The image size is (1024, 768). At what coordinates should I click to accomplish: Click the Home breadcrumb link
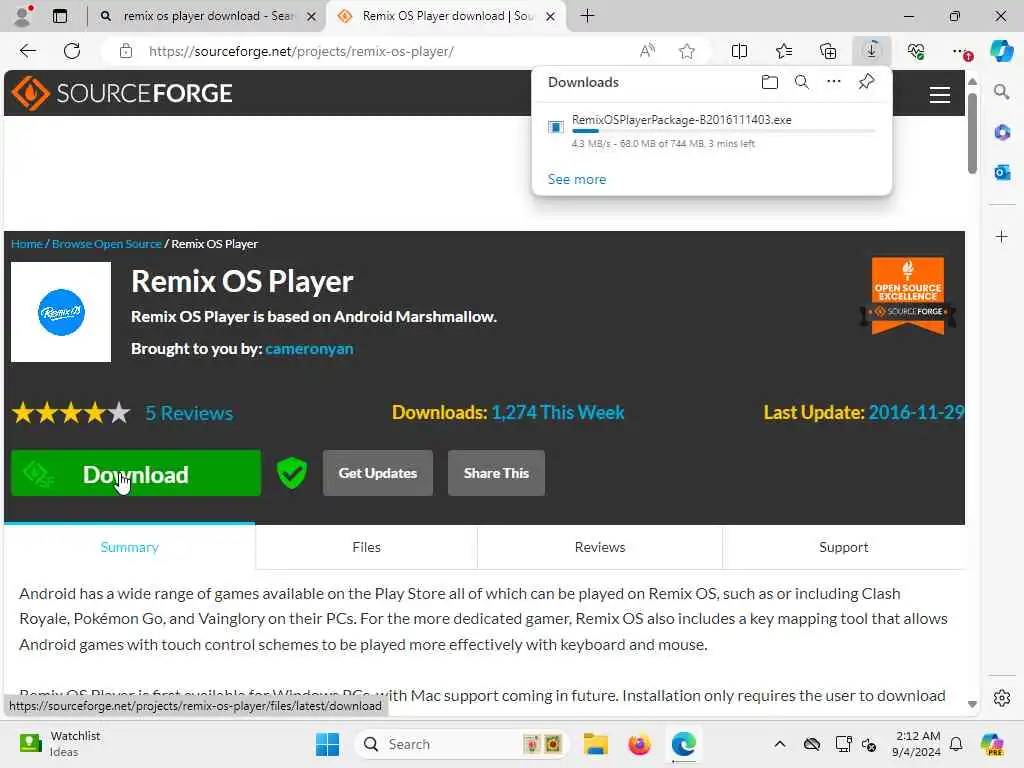pos(27,244)
